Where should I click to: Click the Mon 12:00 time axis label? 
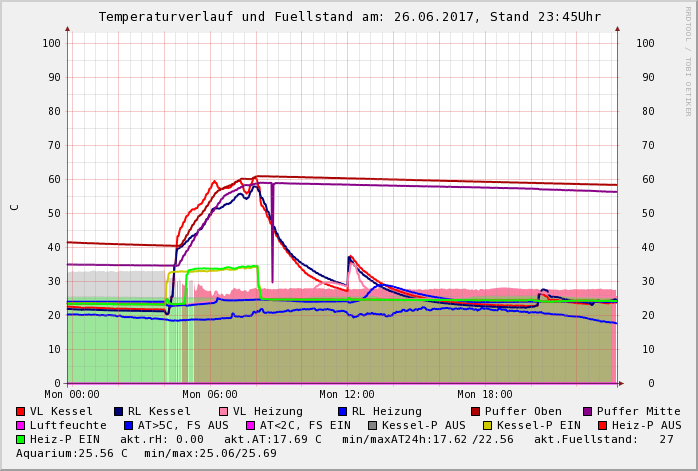(347, 394)
